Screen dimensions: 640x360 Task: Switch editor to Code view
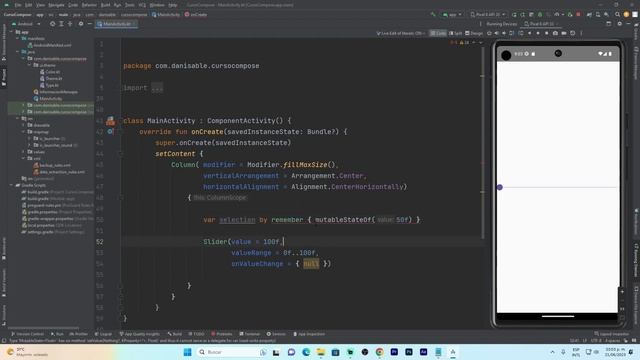click(438, 33)
